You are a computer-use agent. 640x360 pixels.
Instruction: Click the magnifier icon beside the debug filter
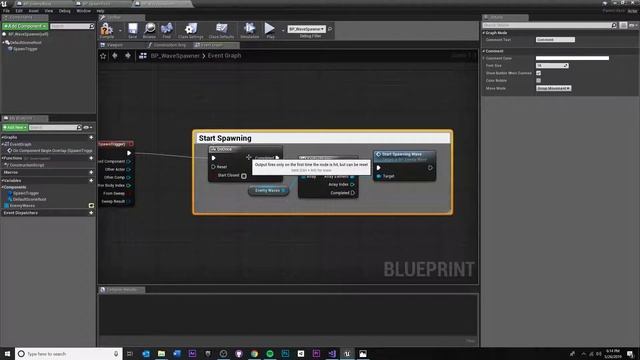pyautogui.click(x=330, y=29)
